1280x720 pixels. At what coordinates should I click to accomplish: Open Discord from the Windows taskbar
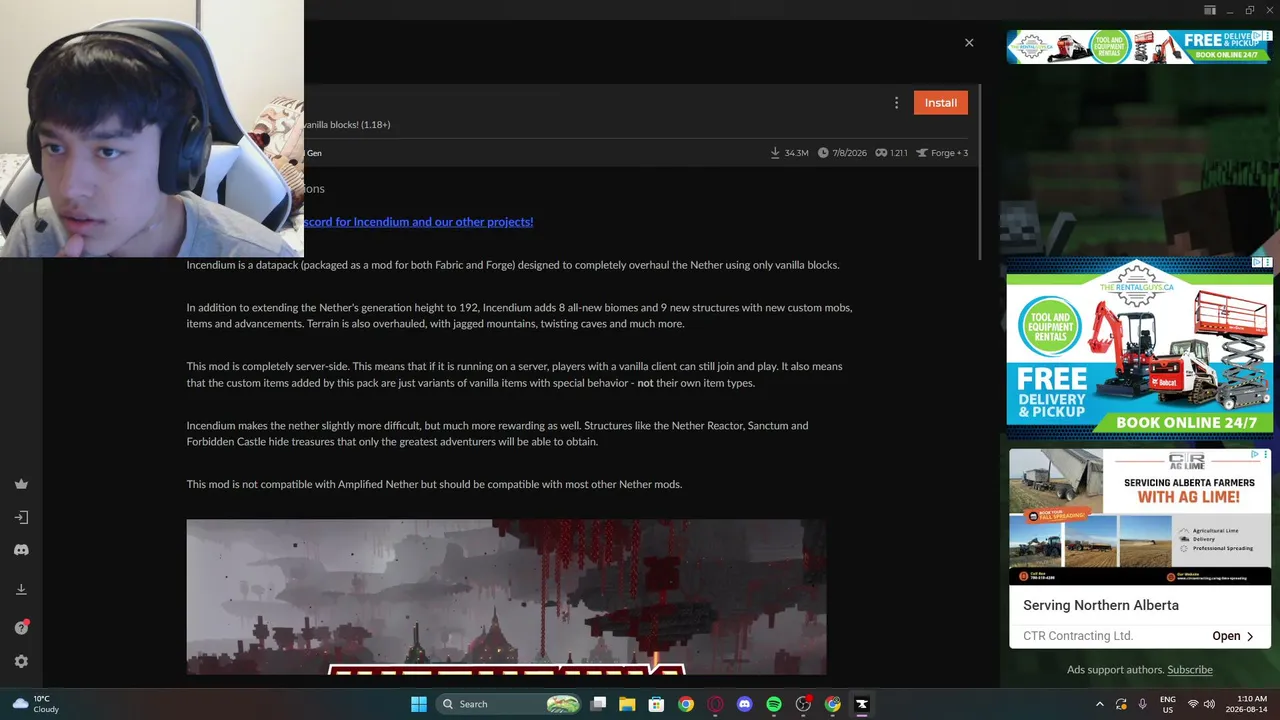click(x=744, y=704)
